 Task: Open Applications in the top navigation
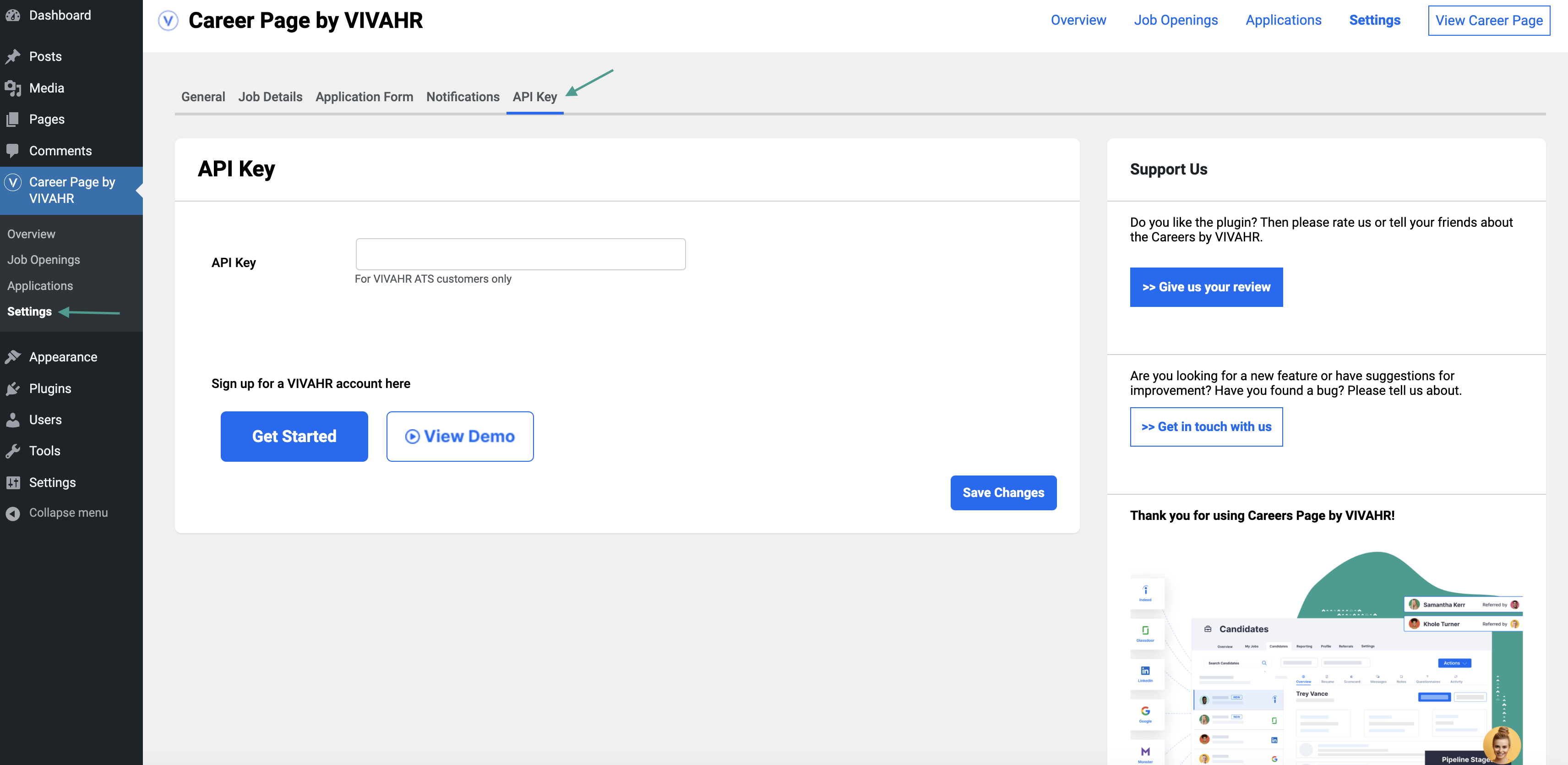pyautogui.click(x=1283, y=20)
